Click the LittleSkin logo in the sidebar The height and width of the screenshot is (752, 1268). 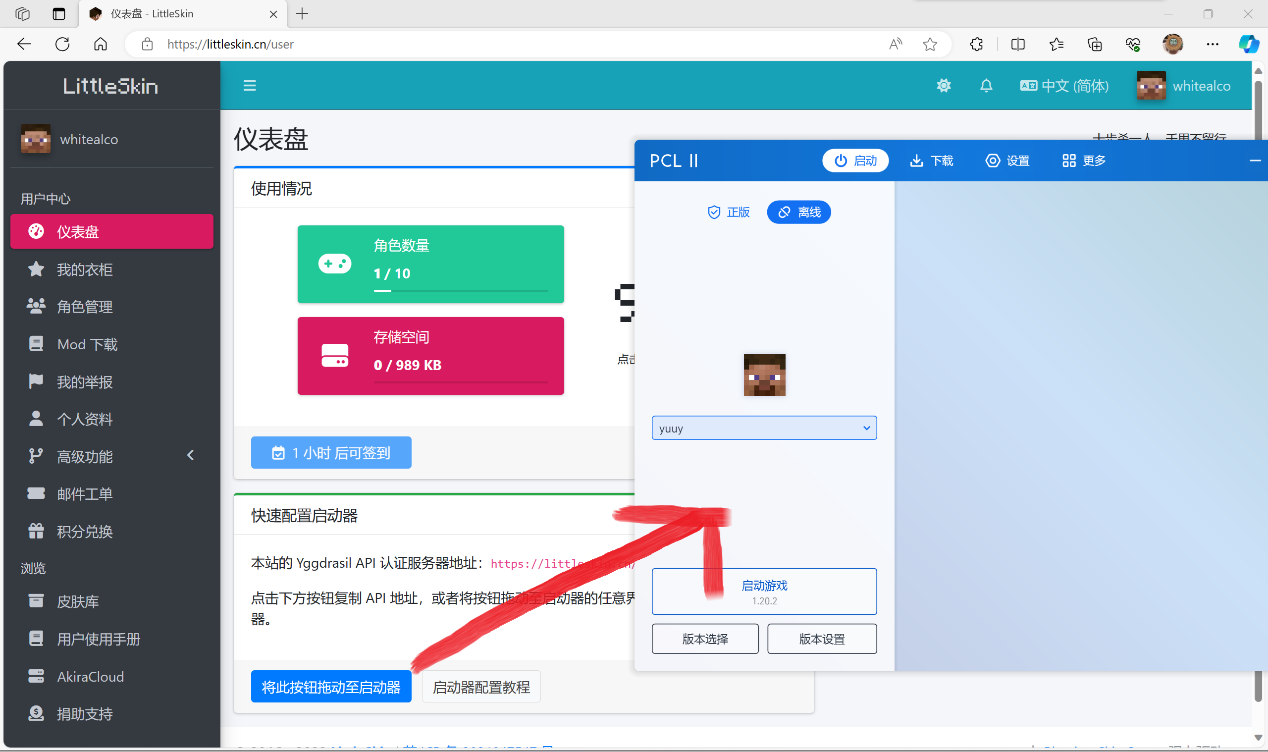(110, 86)
